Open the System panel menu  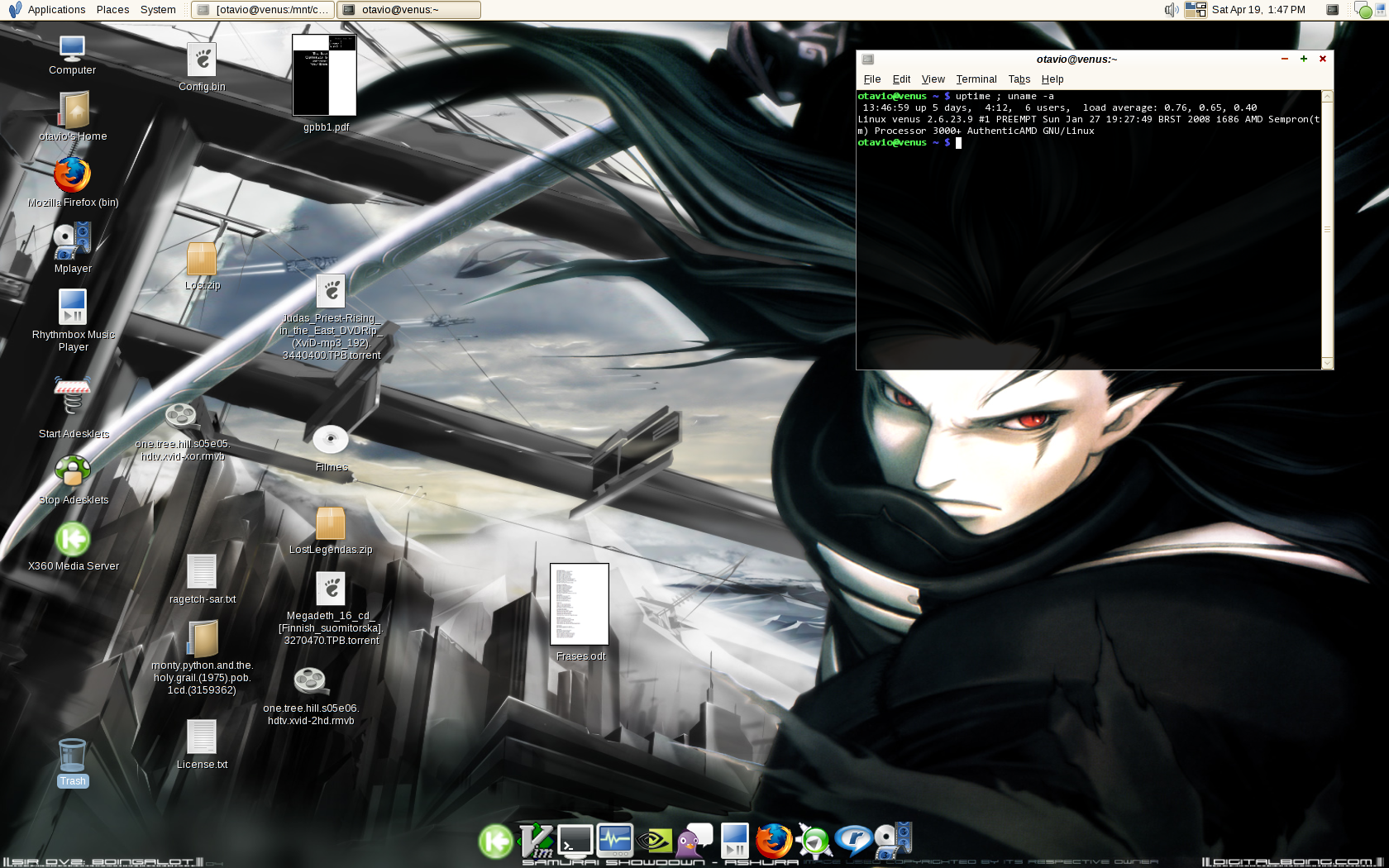click(158, 10)
